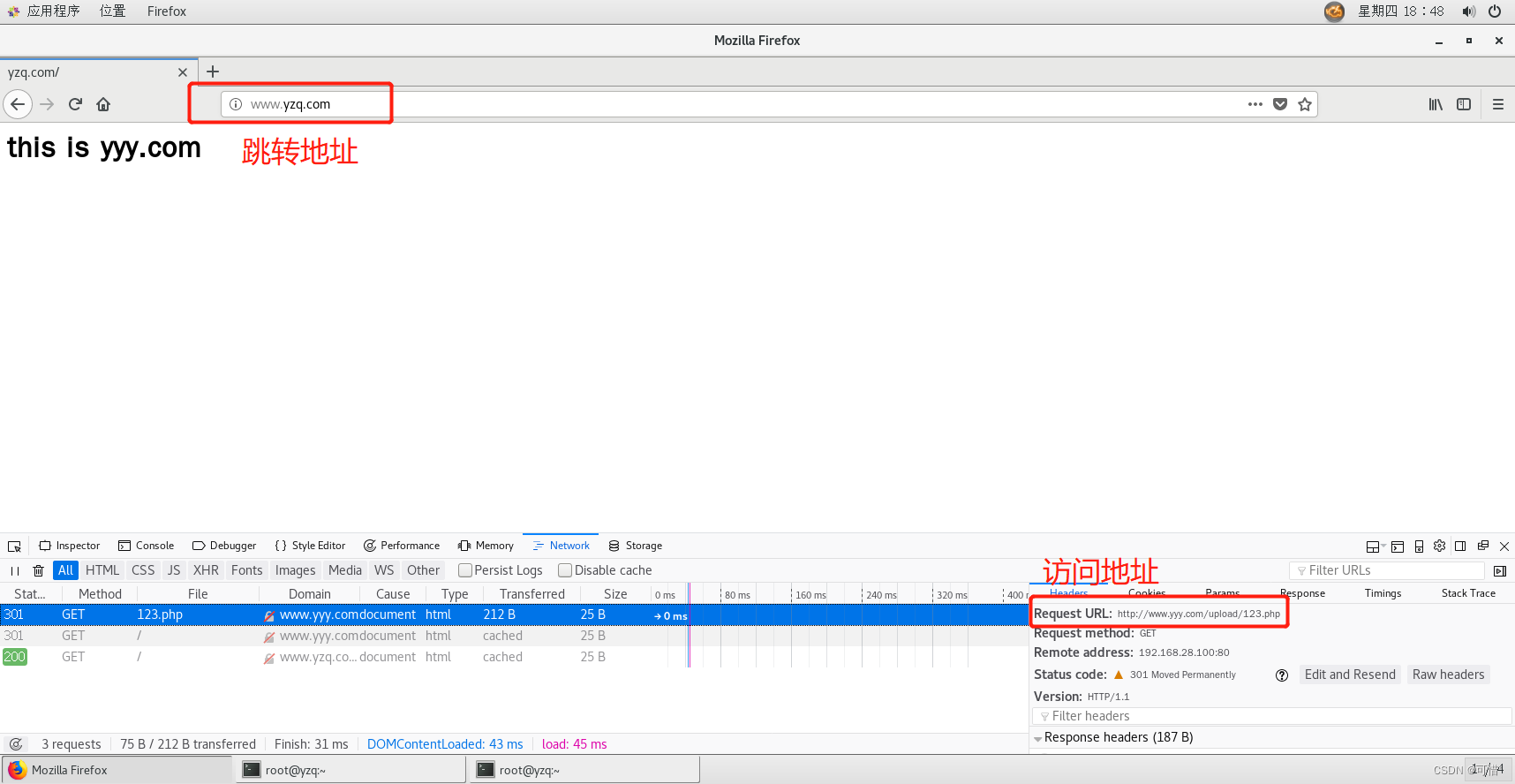Open the 位置 Places menu

tap(112, 11)
